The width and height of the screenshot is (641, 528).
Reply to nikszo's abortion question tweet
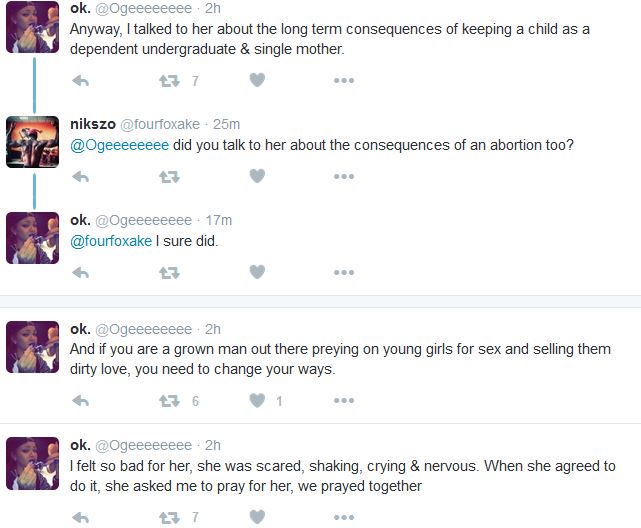point(82,176)
